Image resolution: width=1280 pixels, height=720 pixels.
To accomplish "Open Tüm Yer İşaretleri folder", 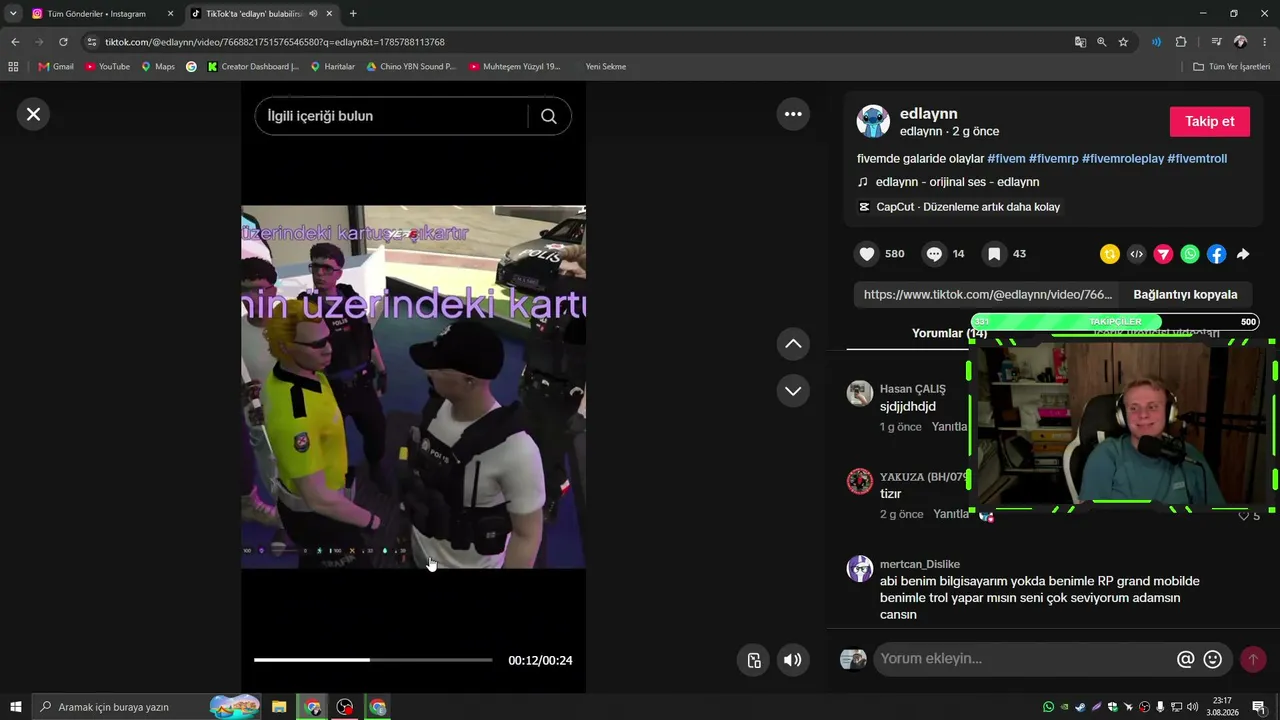I will (x=1232, y=67).
